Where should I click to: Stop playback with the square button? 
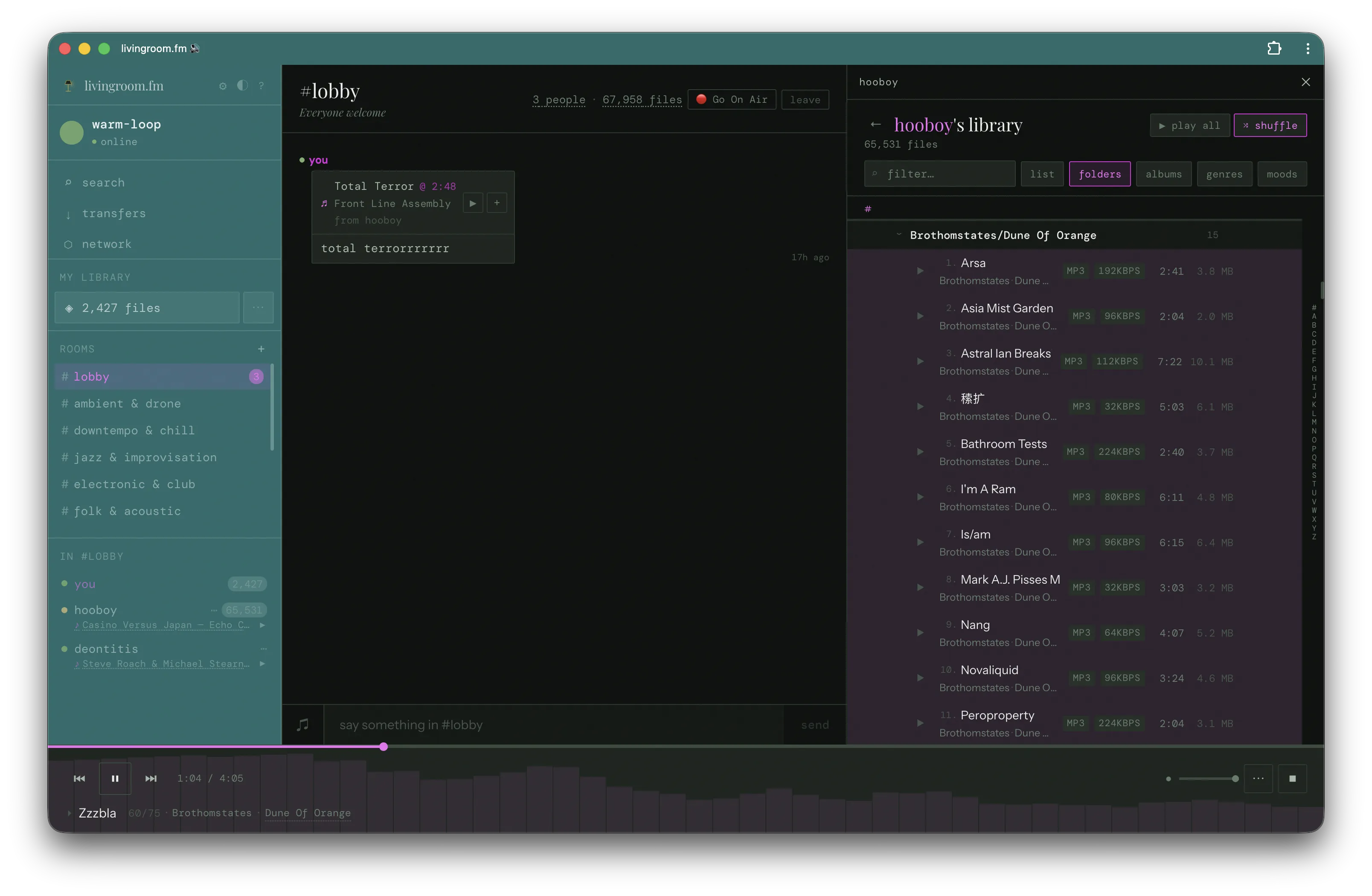pyautogui.click(x=1293, y=778)
